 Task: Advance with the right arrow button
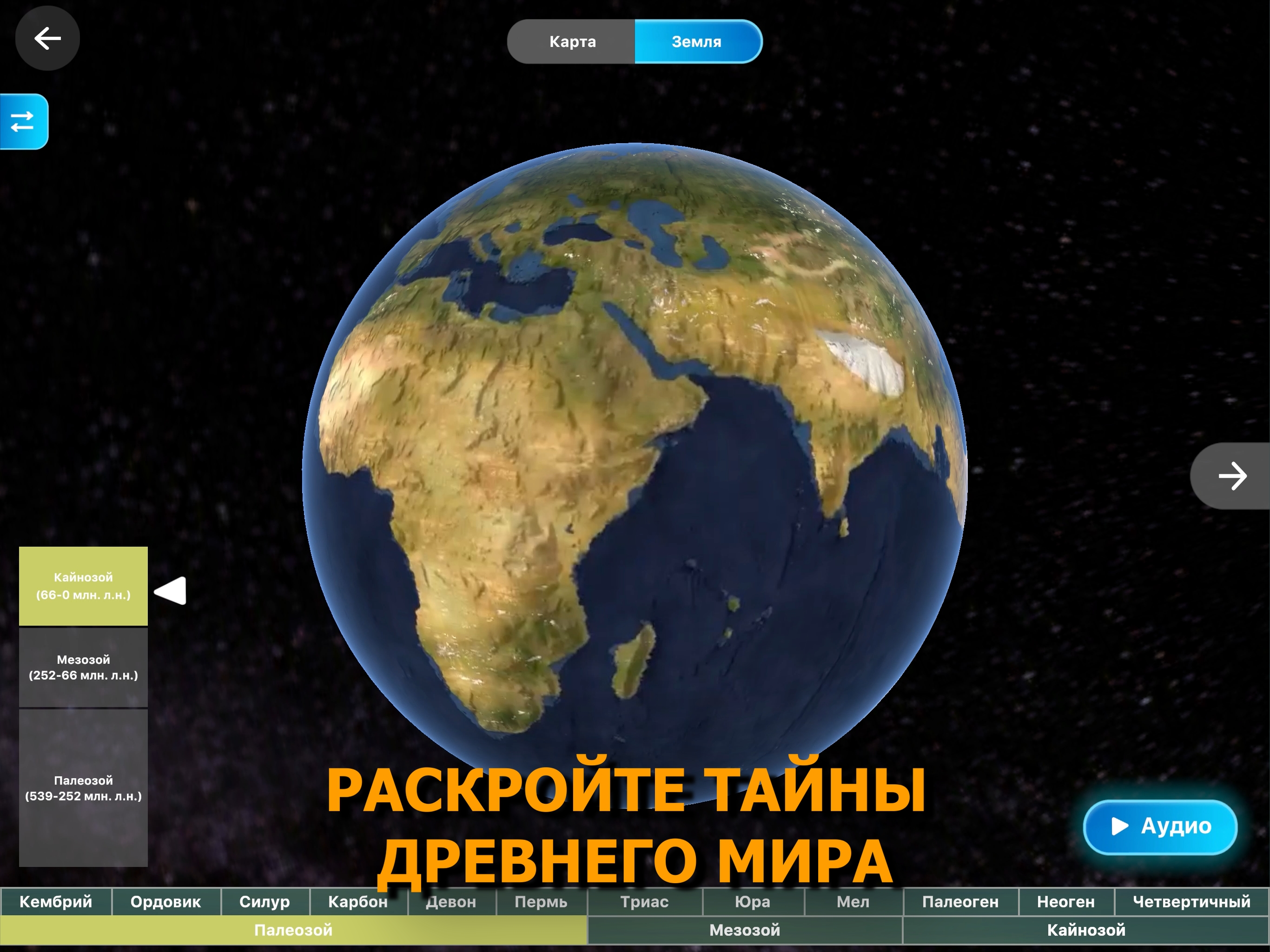1230,476
